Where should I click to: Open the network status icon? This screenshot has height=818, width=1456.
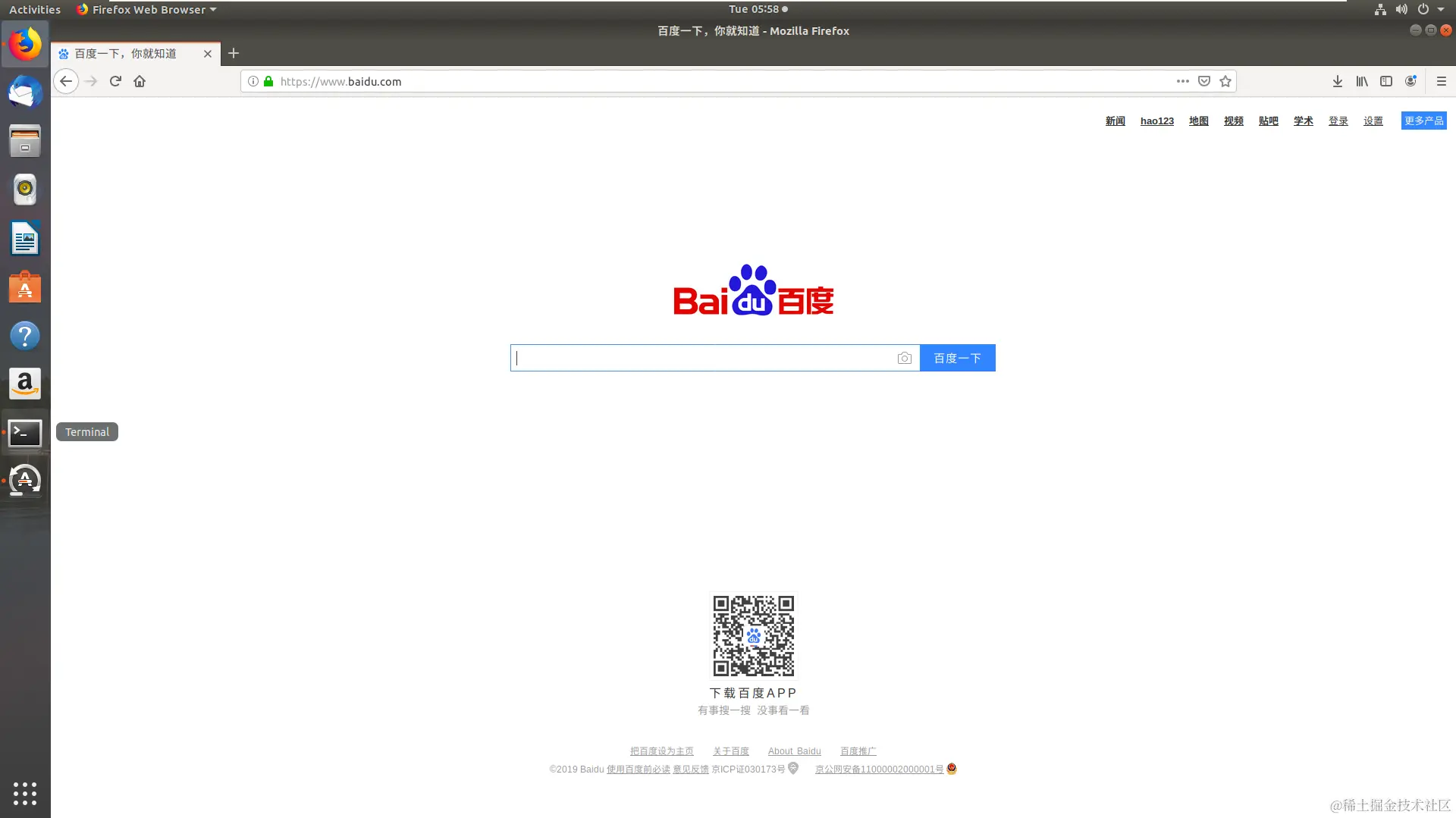[x=1380, y=9]
